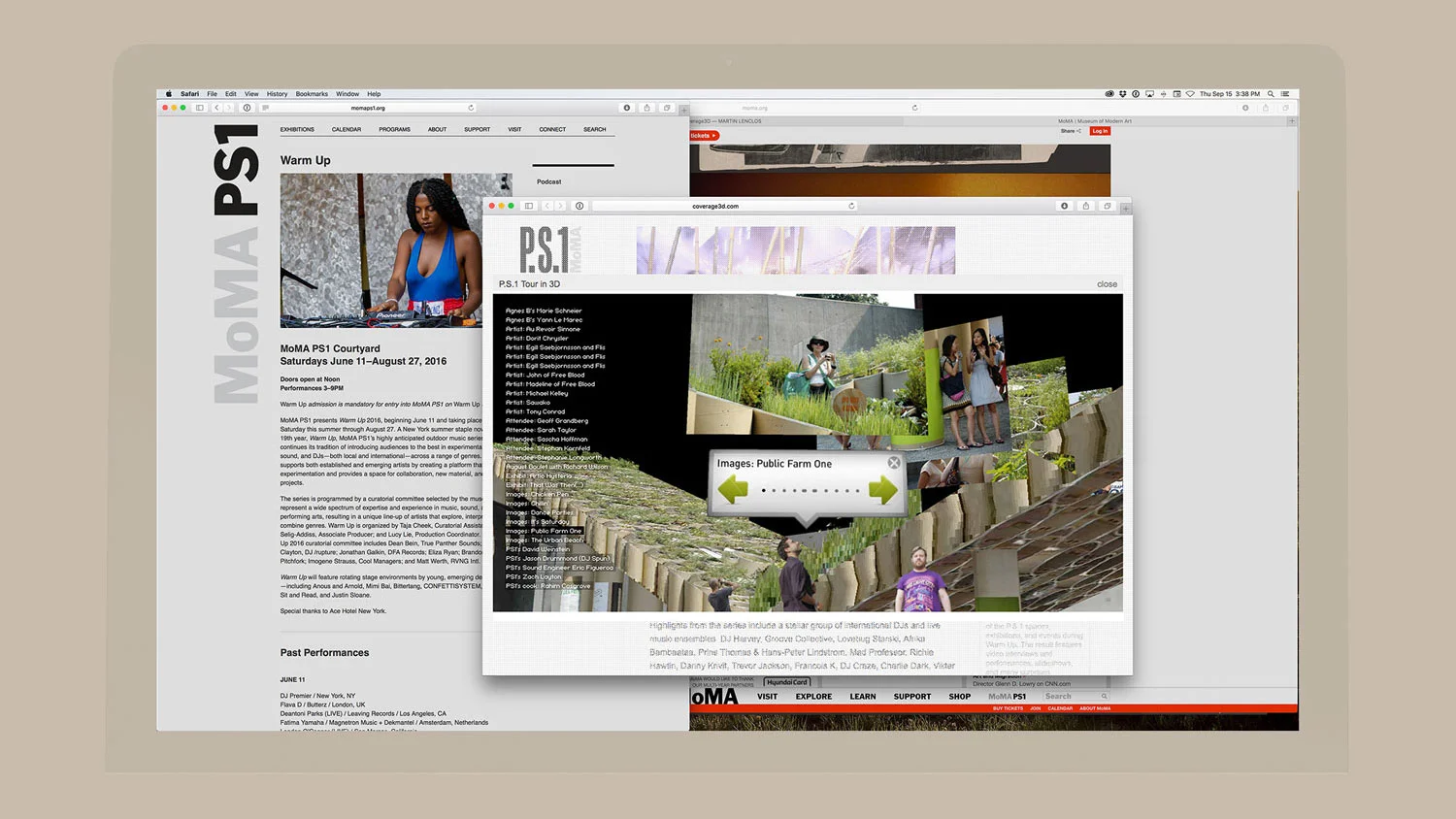Select 'Images: The Urban Beach' list entry
Screen dimensions: 1456x819
pos(545,540)
